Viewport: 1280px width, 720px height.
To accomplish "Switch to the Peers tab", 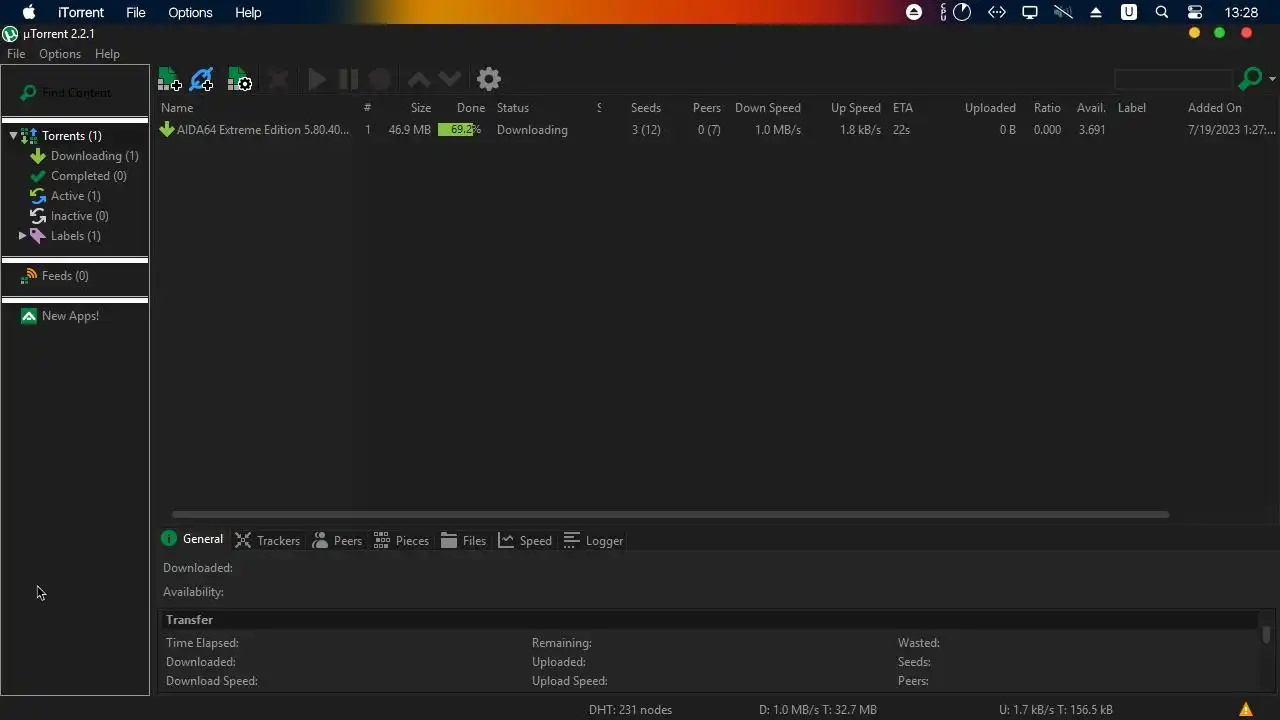I will pos(337,540).
